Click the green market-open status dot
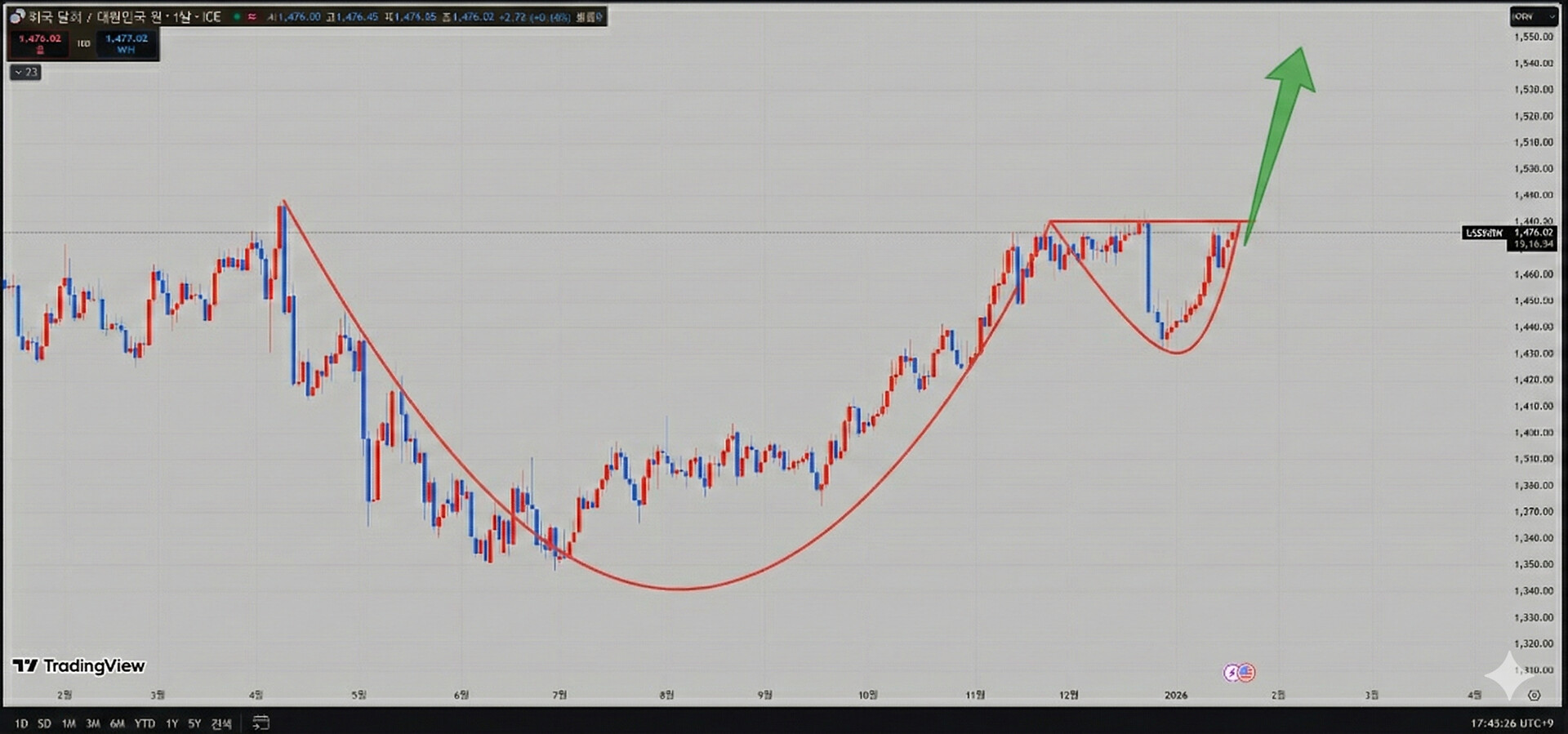The image size is (1568, 734). (237, 16)
